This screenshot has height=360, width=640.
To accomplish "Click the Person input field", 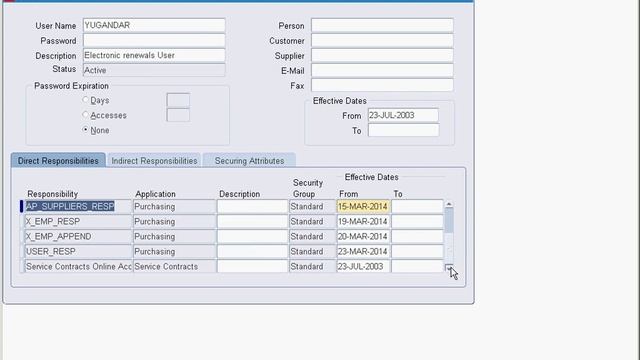I will point(382,25).
